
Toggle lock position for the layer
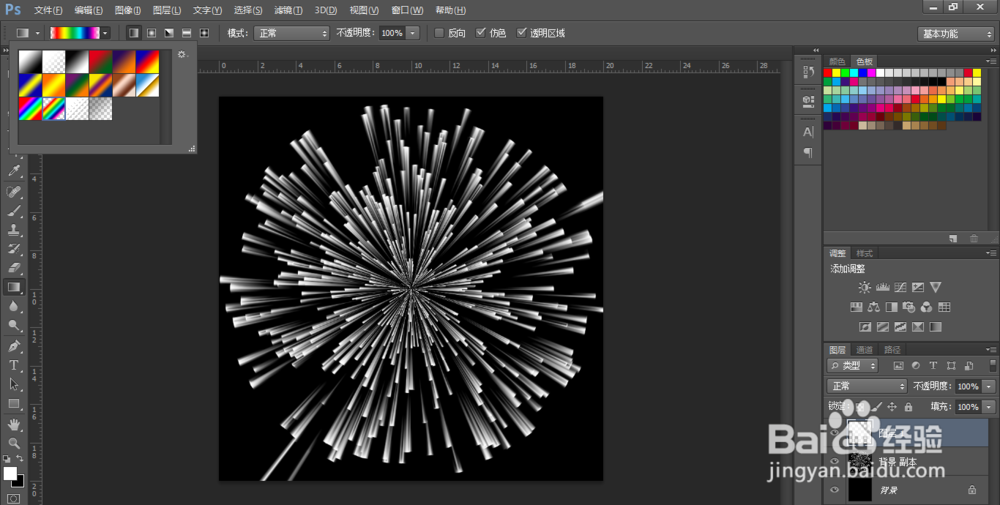click(892, 406)
